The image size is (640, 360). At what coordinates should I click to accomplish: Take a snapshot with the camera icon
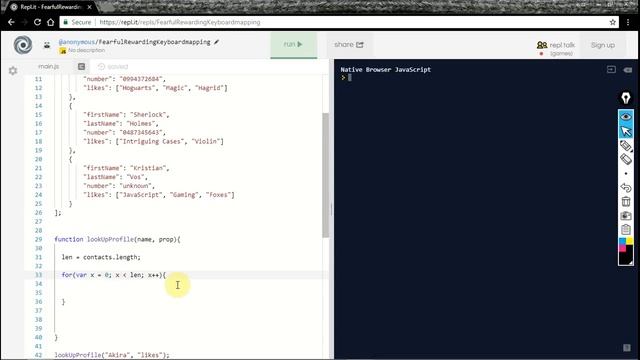click(626, 215)
